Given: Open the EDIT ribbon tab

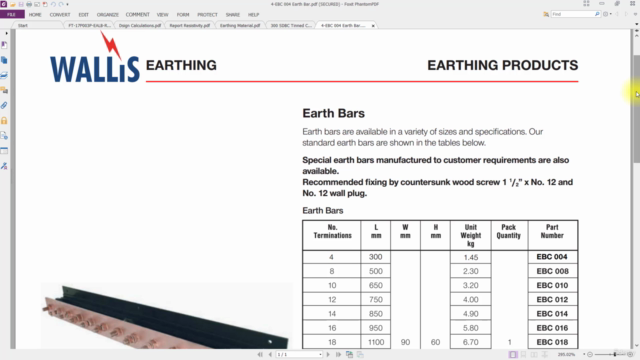Looking at the screenshot, I should click(83, 15).
